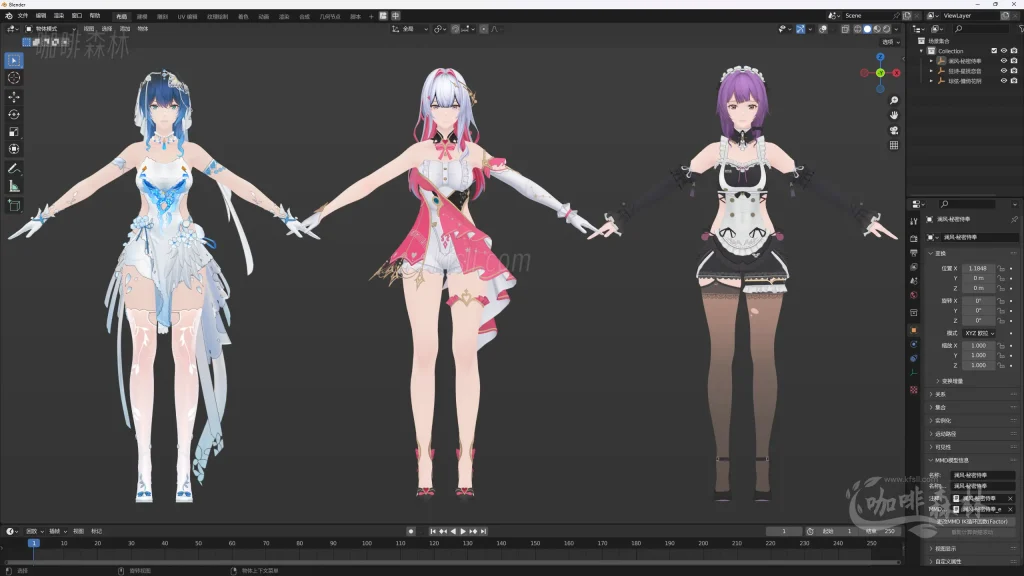Image resolution: width=1024 pixels, height=576 pixels.
Task: Open the Render menu
Action: (x=59, y=16)
